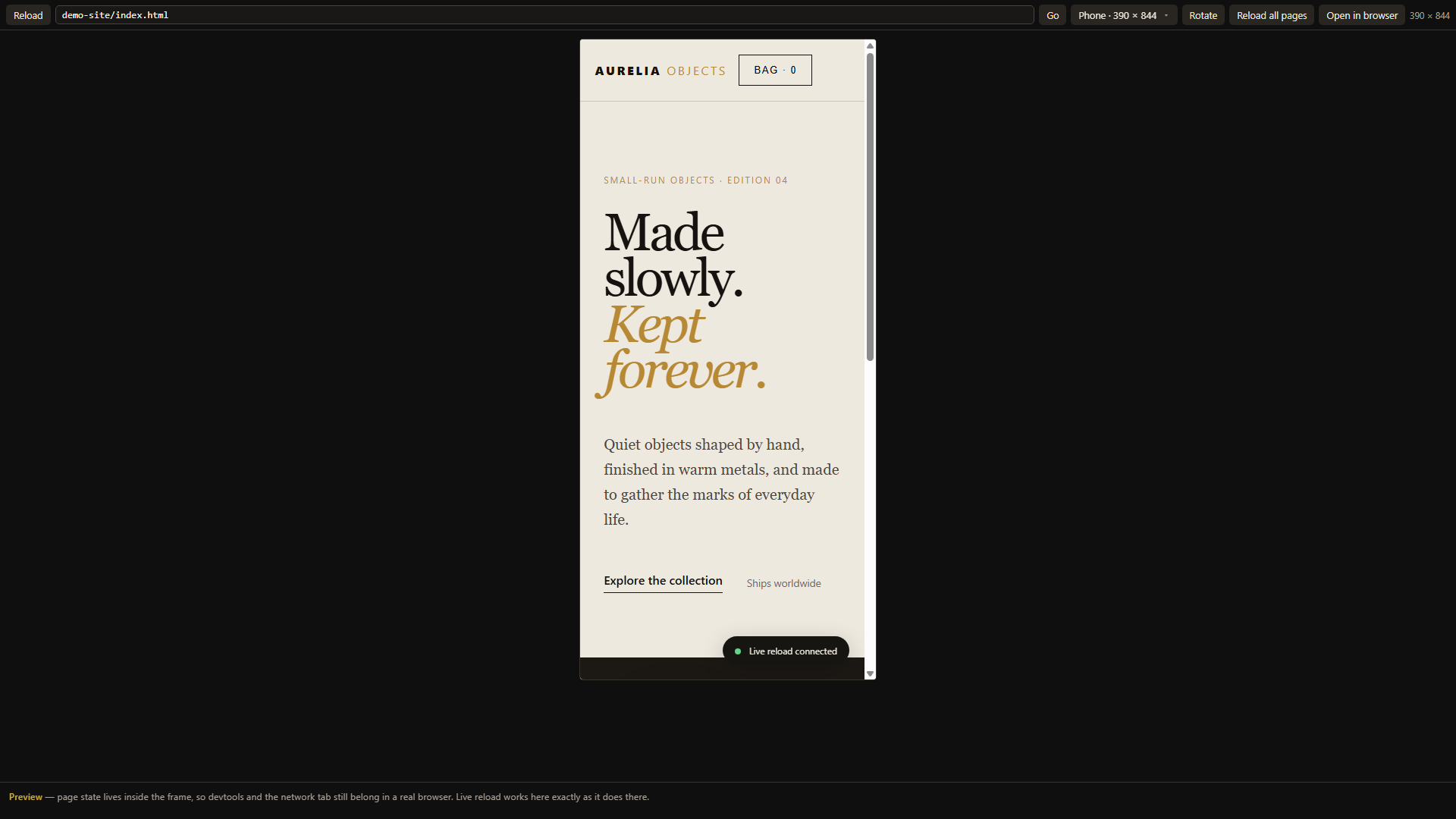
Task: Click the preview vertical scrollbar thumb
Action: (870, 207)
